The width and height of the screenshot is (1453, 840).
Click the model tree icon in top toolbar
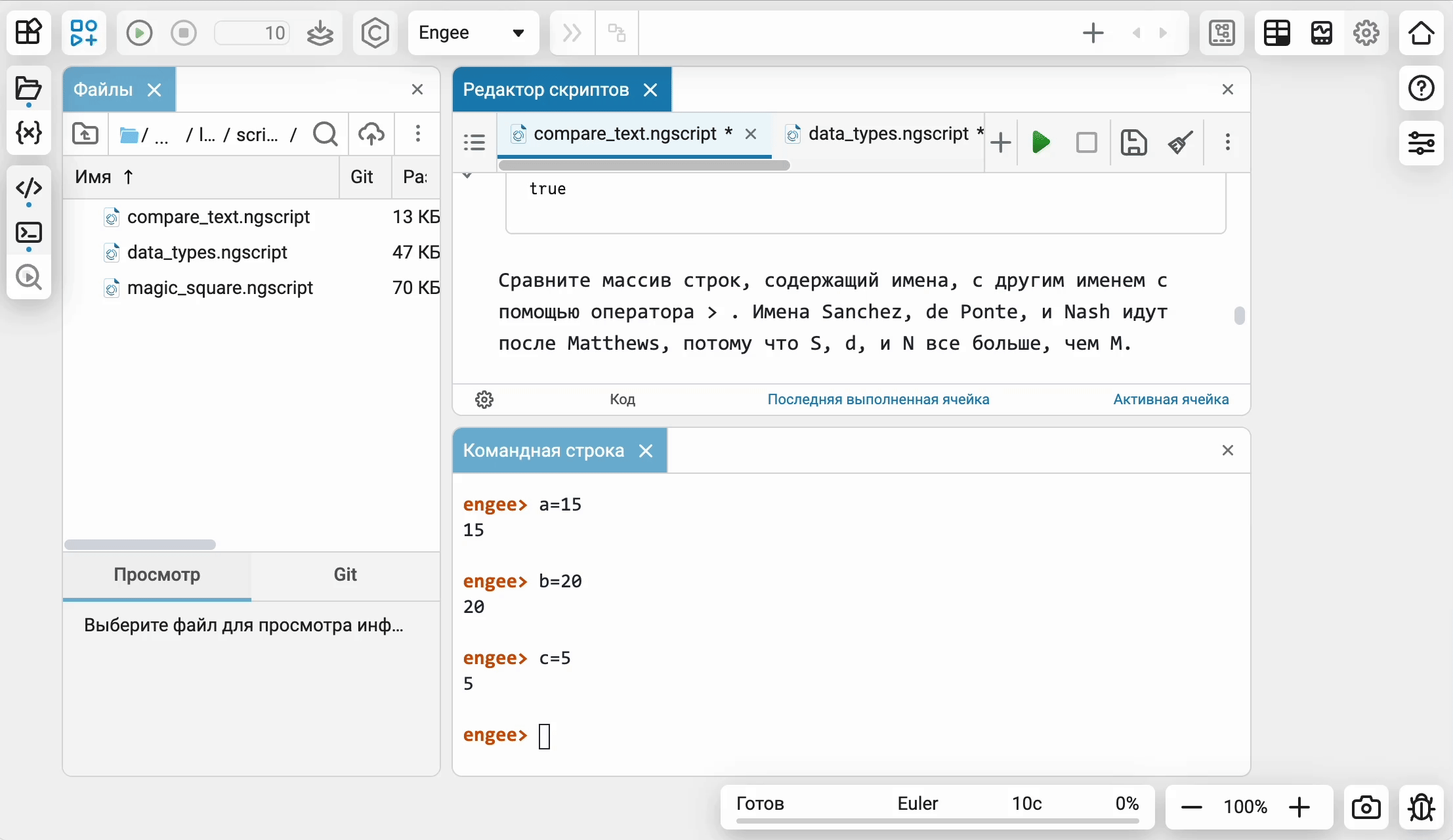coord(1222,32)
